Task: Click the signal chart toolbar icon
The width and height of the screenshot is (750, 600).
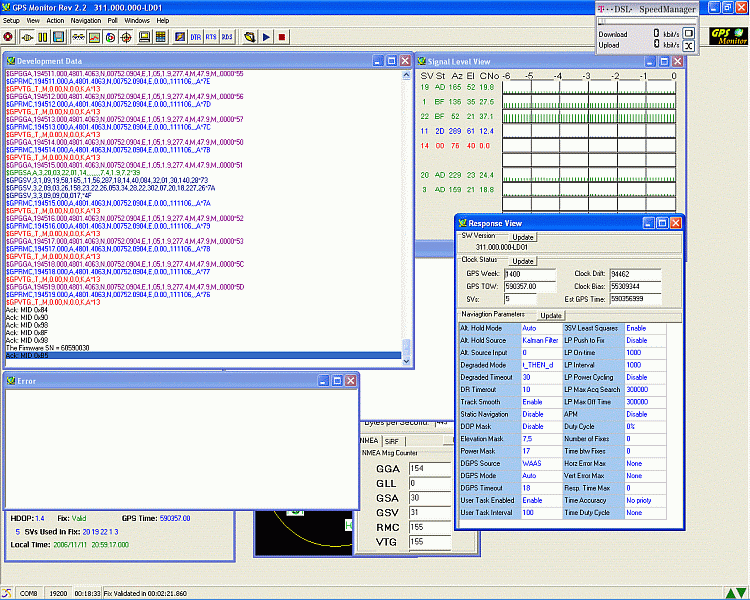Action: click(x=93, y=37)
